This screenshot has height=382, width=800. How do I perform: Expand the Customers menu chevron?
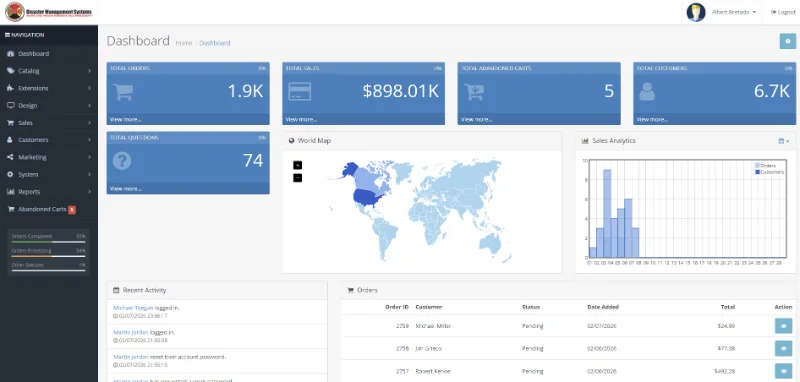coord(89,140)
